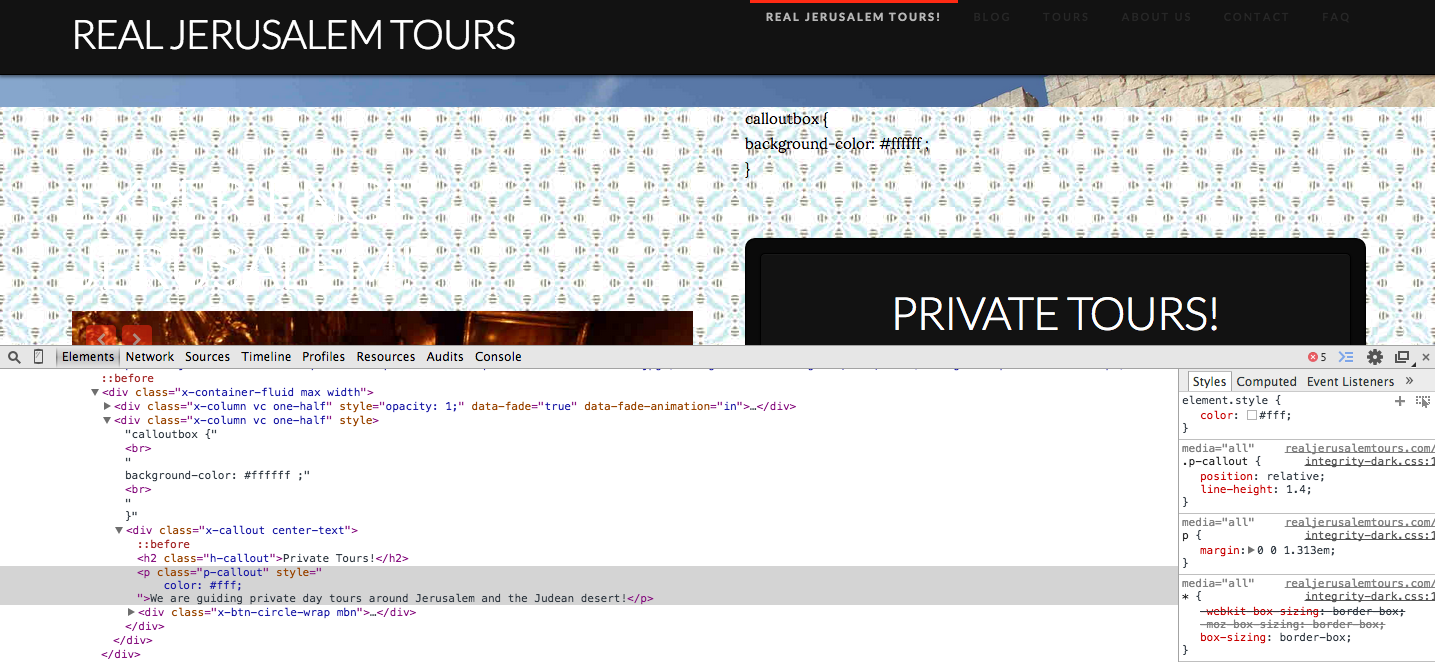
Task: Click the -webkit-box-sizing struck-through declaration
Action: click(1302, 612)
